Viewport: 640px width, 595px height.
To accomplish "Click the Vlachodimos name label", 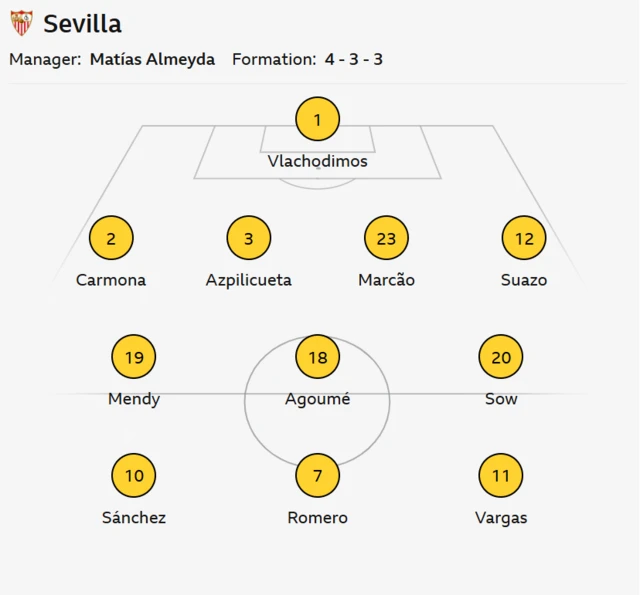I will point(318,161).
